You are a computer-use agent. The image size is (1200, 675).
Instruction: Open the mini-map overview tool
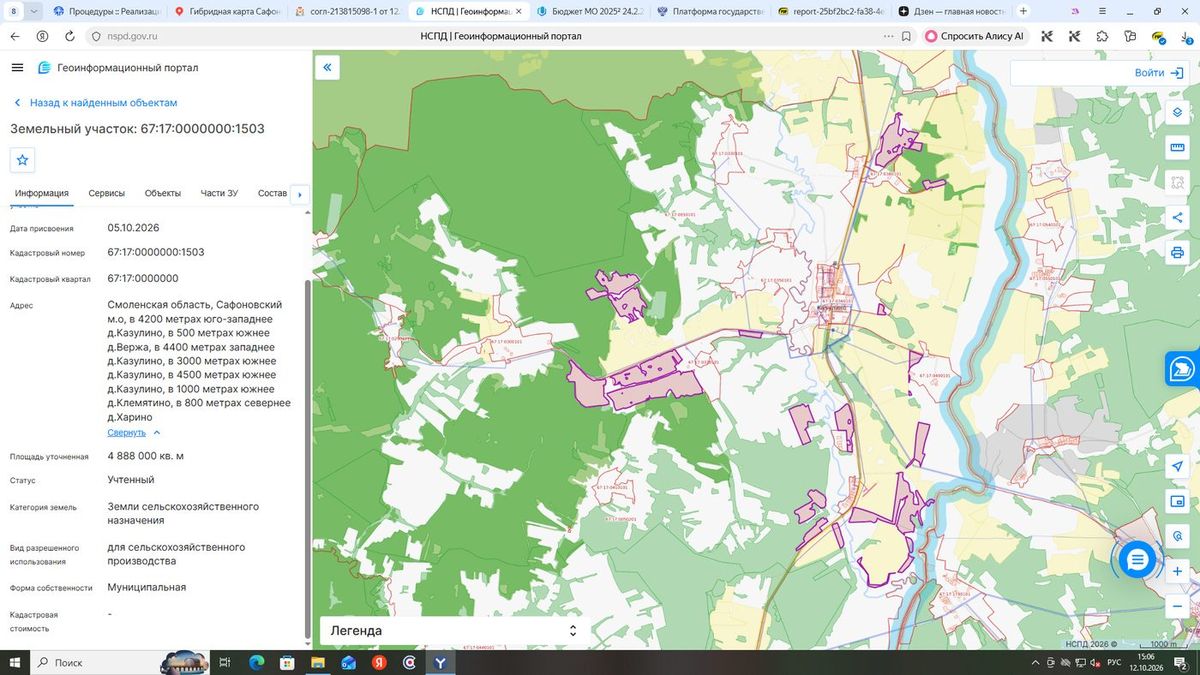tap(1177, 501)
